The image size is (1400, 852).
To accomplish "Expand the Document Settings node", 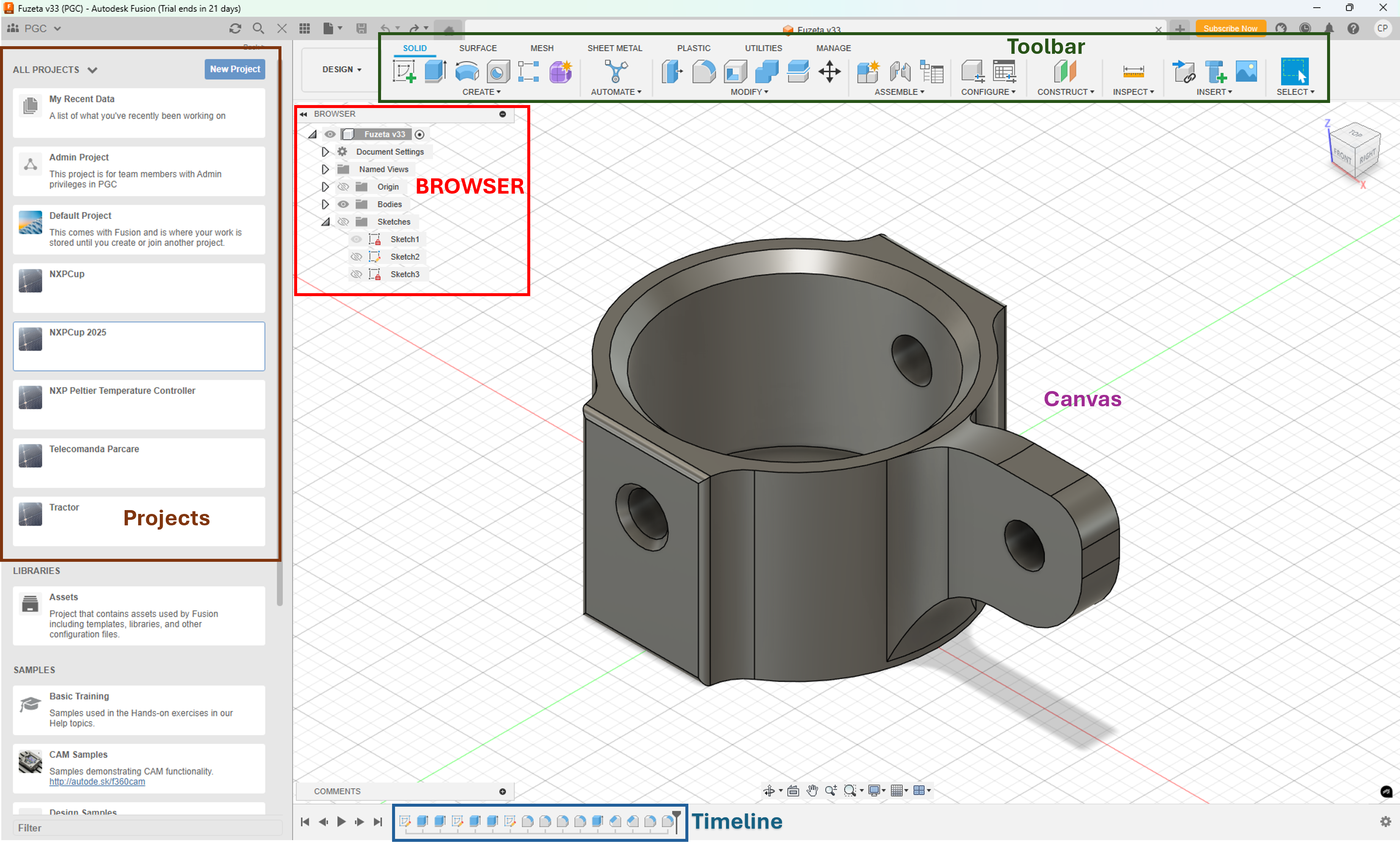I will [326, 152].
